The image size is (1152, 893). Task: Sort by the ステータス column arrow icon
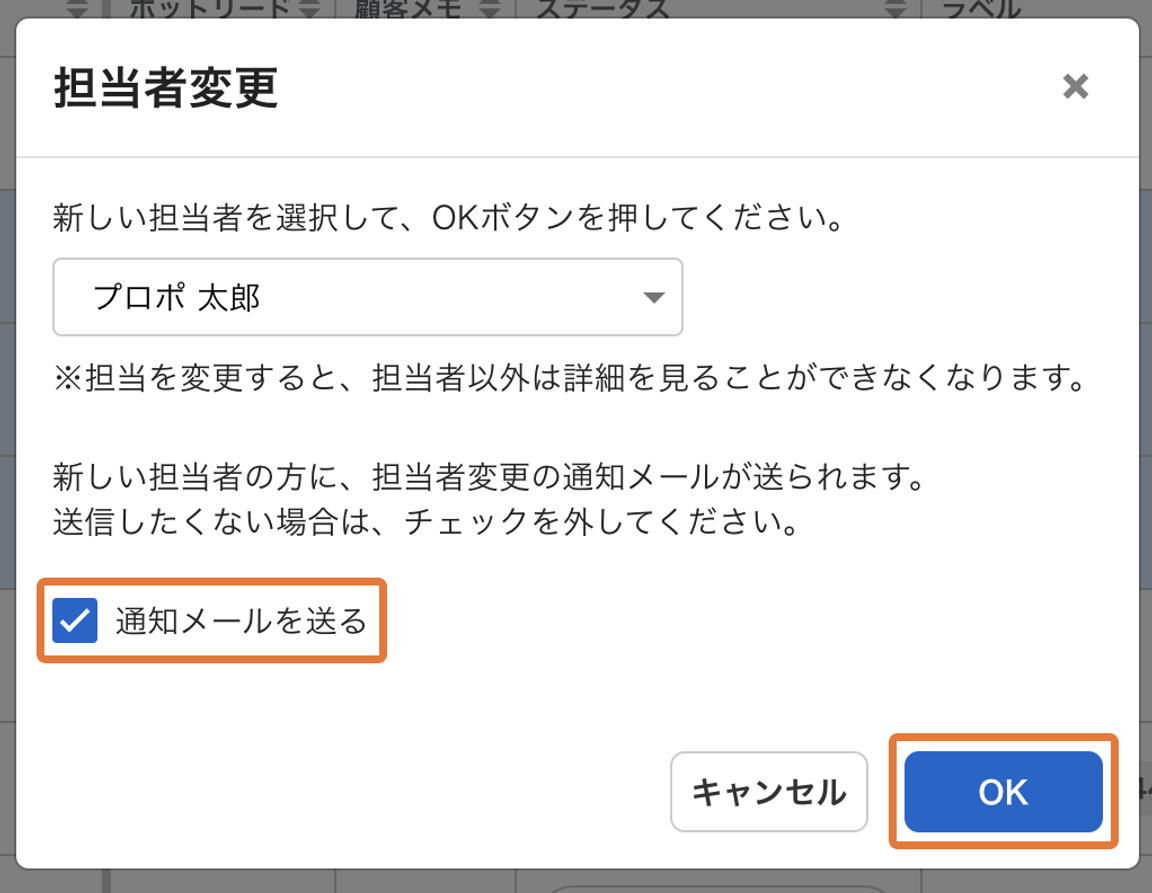894,9
